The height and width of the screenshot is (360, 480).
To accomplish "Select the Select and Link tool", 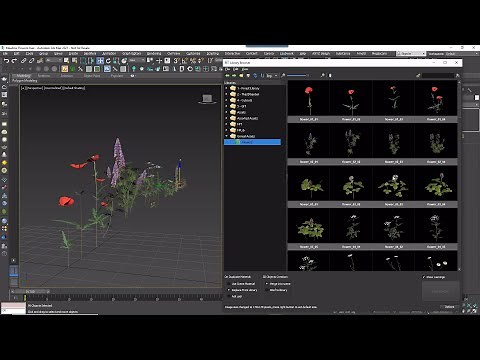I will tap(24, 61).
